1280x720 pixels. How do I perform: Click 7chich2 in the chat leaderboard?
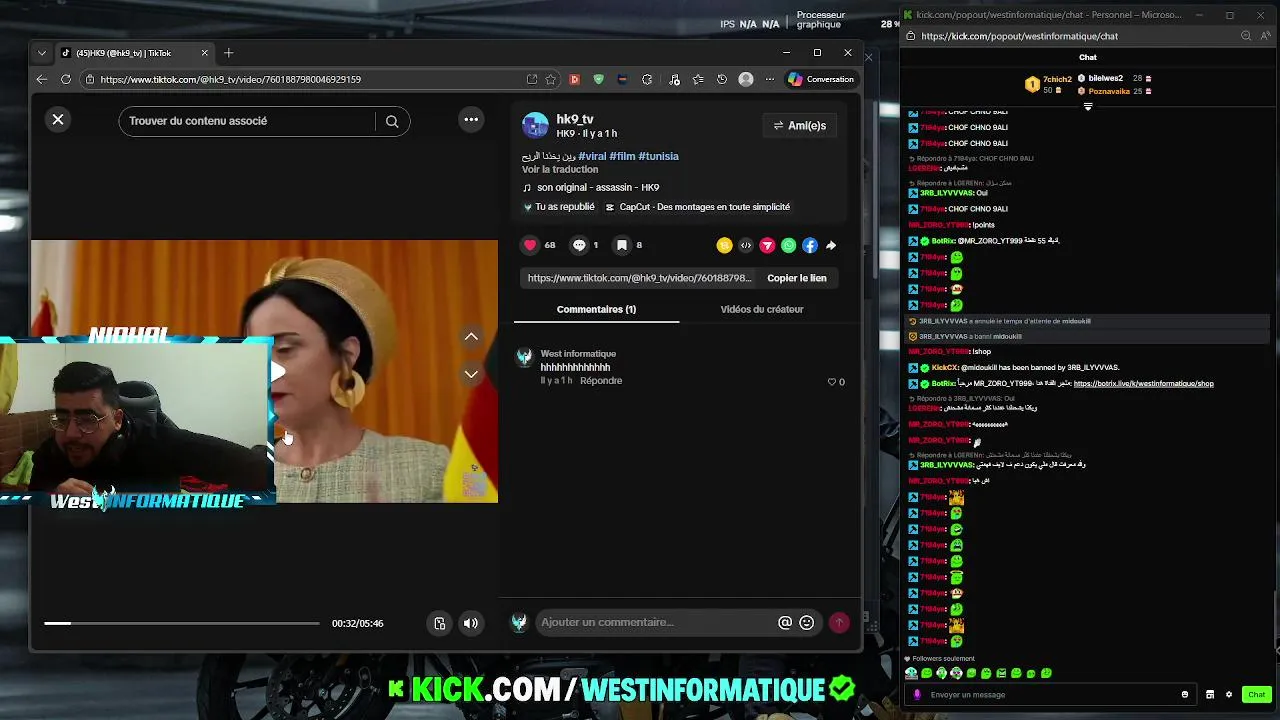point(1057,79)
